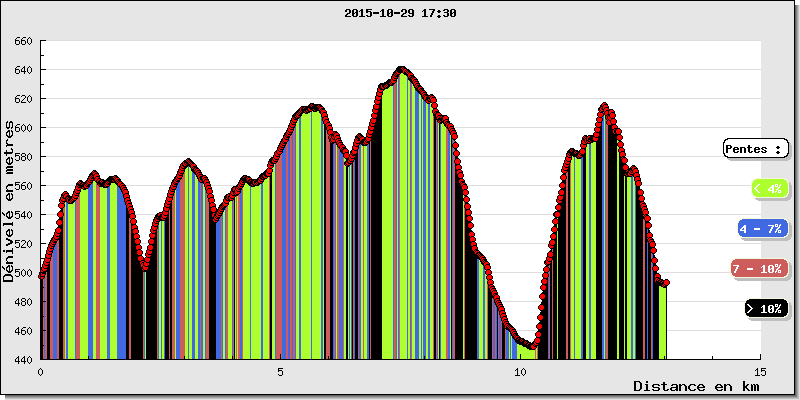The width and height of the screenshot is (800, 400).
Task: Click the lowest valley point near 448 m
Action: (534, 346)
